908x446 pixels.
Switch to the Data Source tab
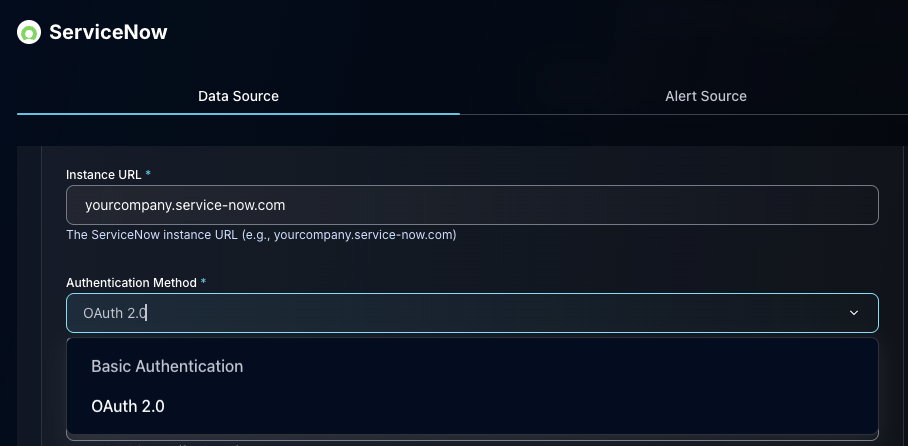[238, 96]
